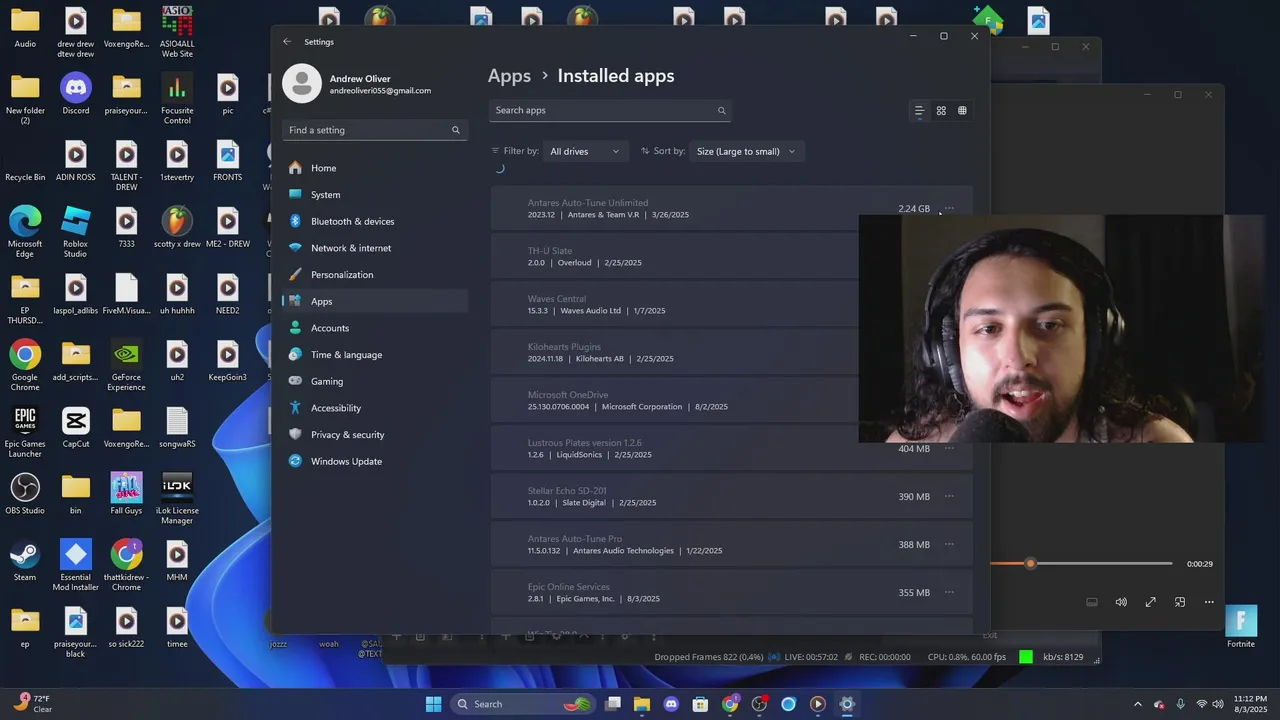Open Network & internet settings
Viewport: 1280px width, 720px height.
point(375,248)
